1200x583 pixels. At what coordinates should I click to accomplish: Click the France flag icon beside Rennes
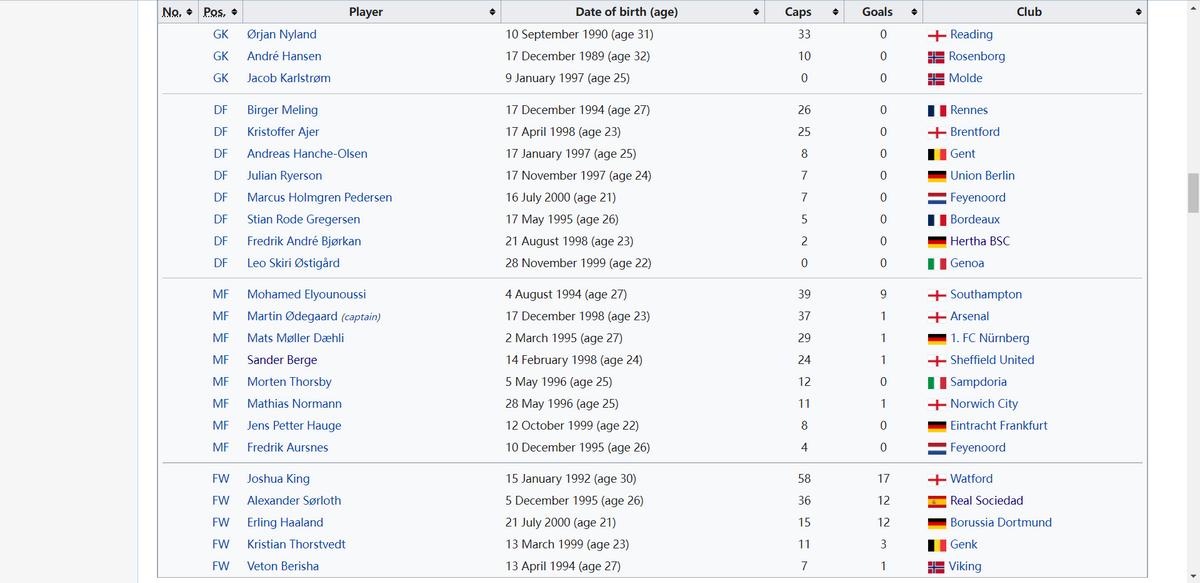[x=937, y=111]
